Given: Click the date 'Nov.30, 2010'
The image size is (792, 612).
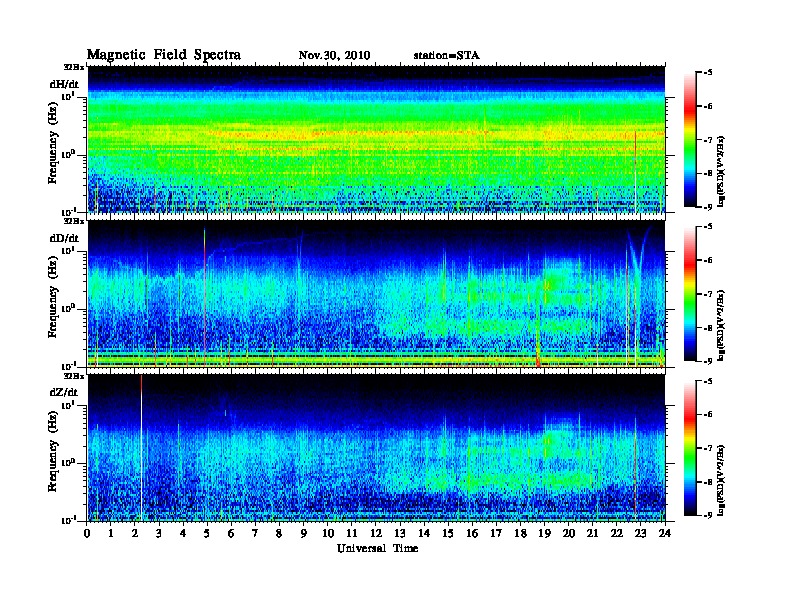Looking at the screenshot, I should 334,56.
